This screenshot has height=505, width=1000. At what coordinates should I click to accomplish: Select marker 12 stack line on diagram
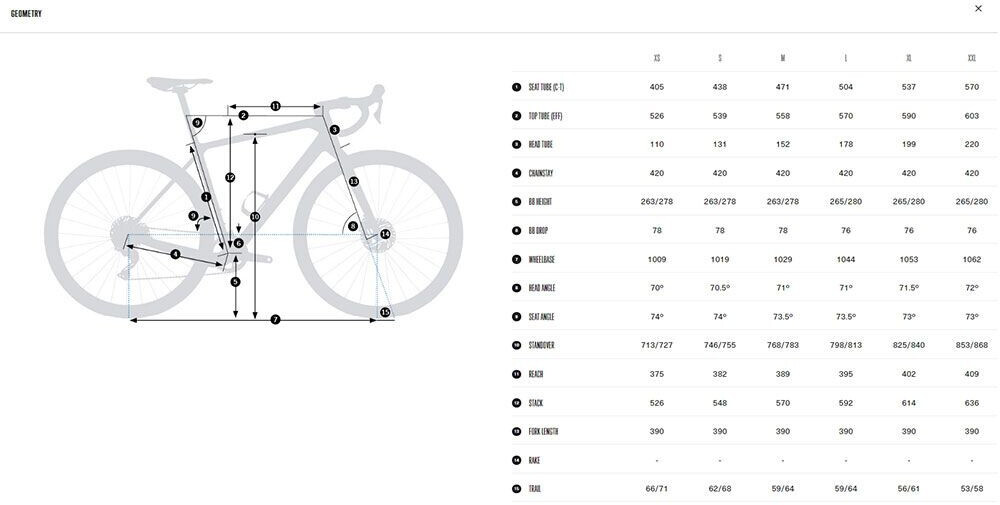pos(230,177)
